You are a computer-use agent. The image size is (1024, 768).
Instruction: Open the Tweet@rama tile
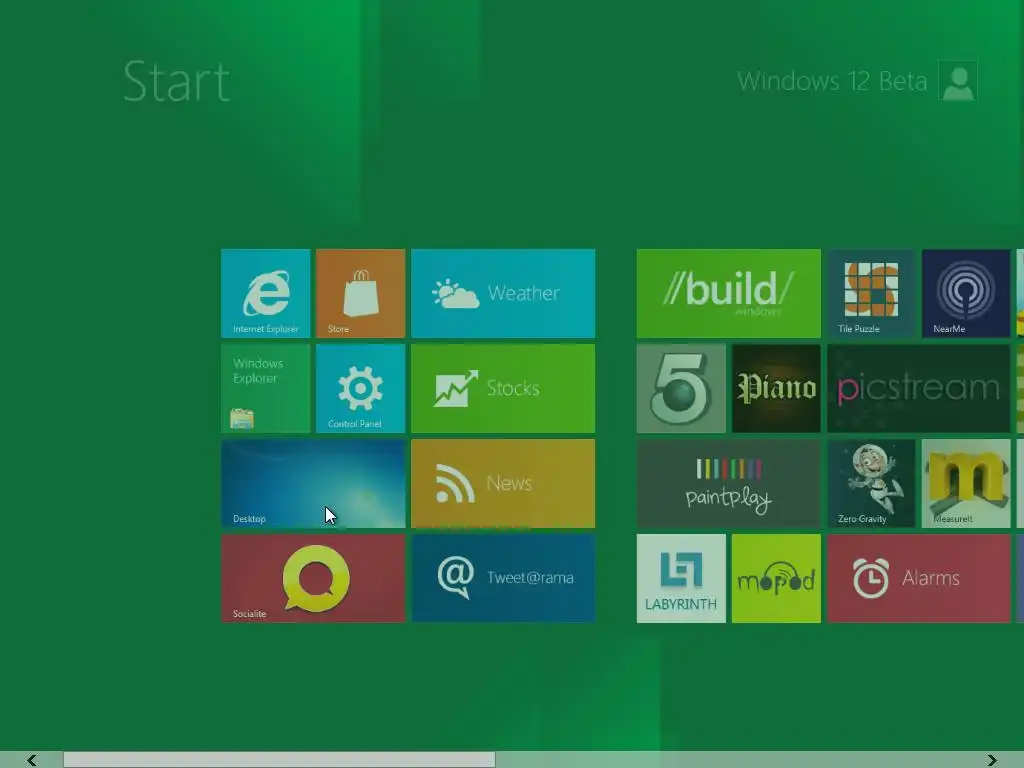click(503, 579)
